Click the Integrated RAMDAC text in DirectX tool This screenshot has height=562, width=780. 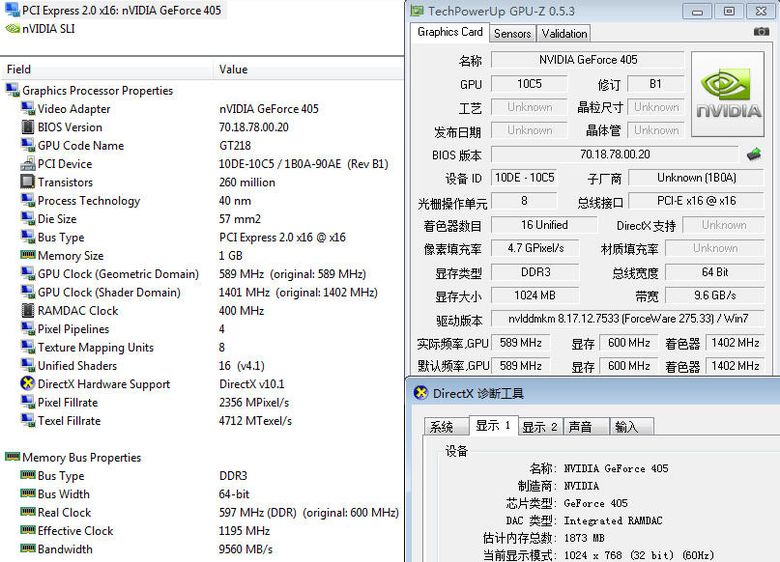pyautogui.click(x=613, y=521)
